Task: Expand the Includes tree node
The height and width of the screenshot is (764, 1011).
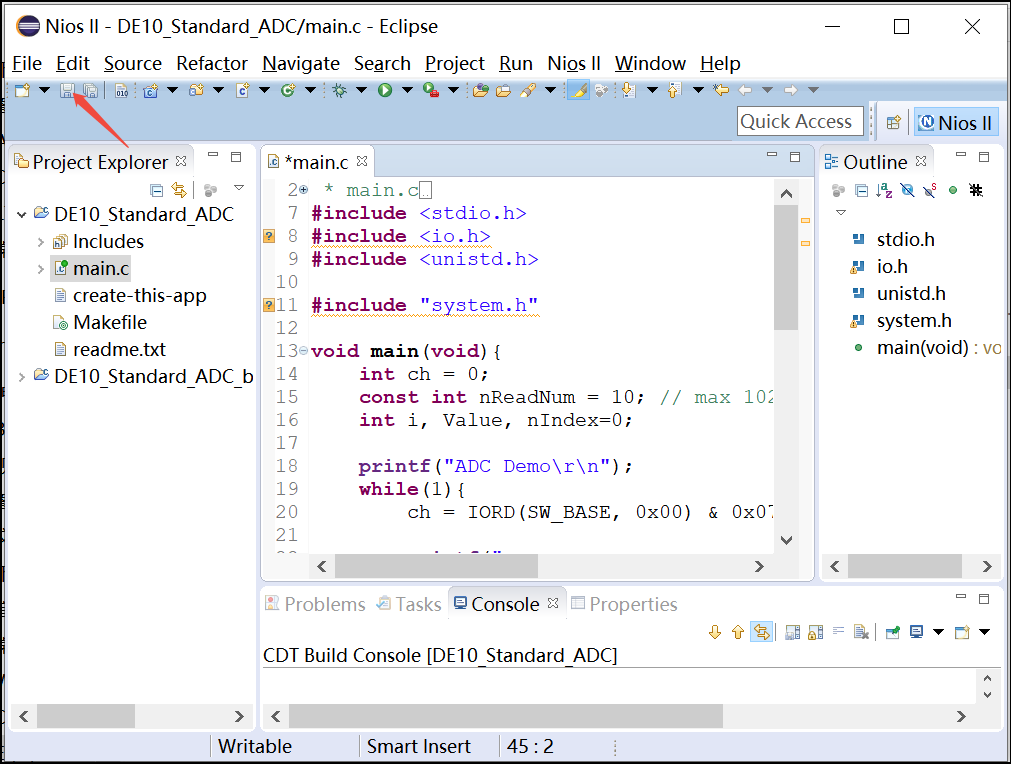Action: coord(41,242)
